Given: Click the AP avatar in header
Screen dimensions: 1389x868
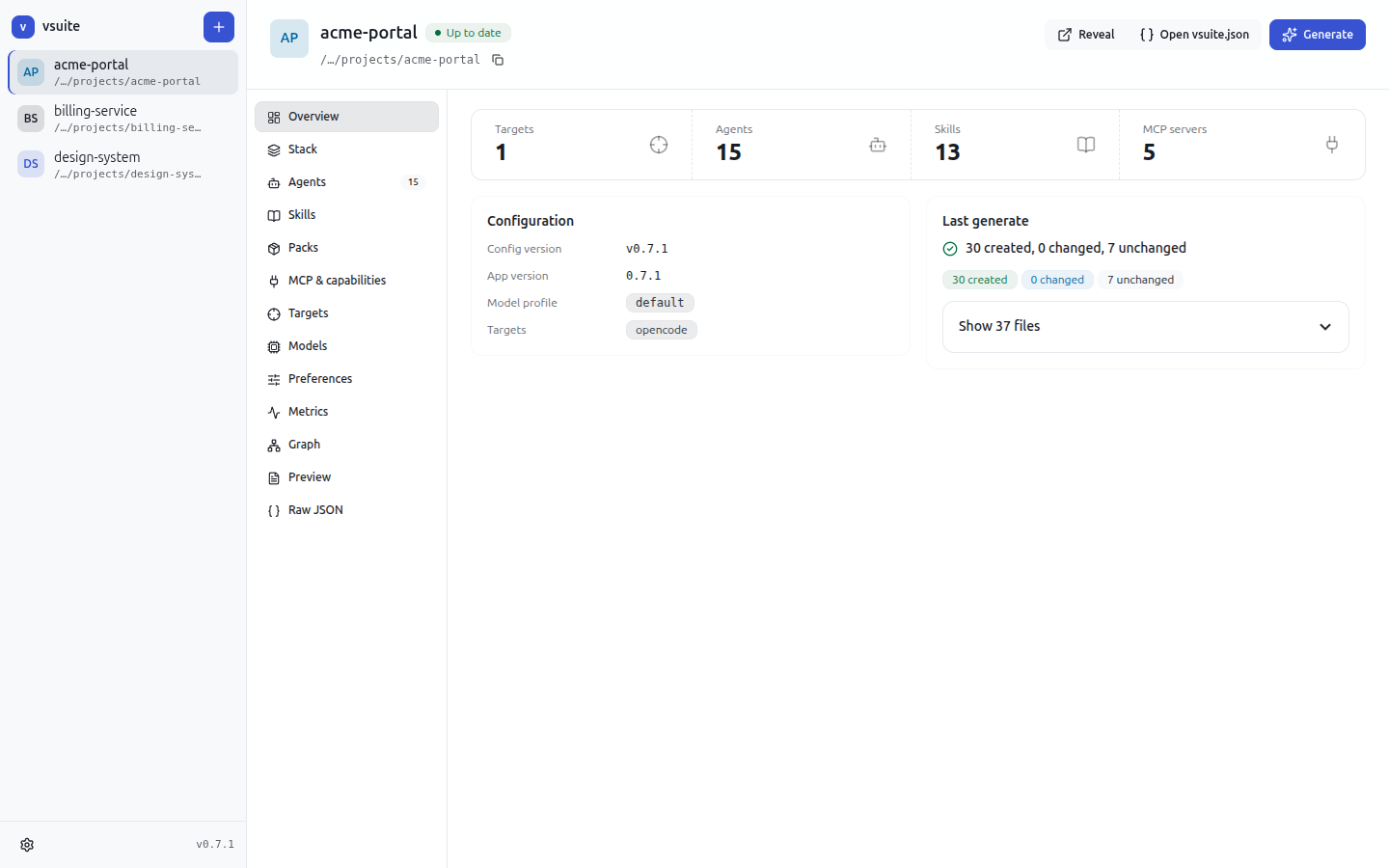Looking at the screenshot, I should coord(289,39).
